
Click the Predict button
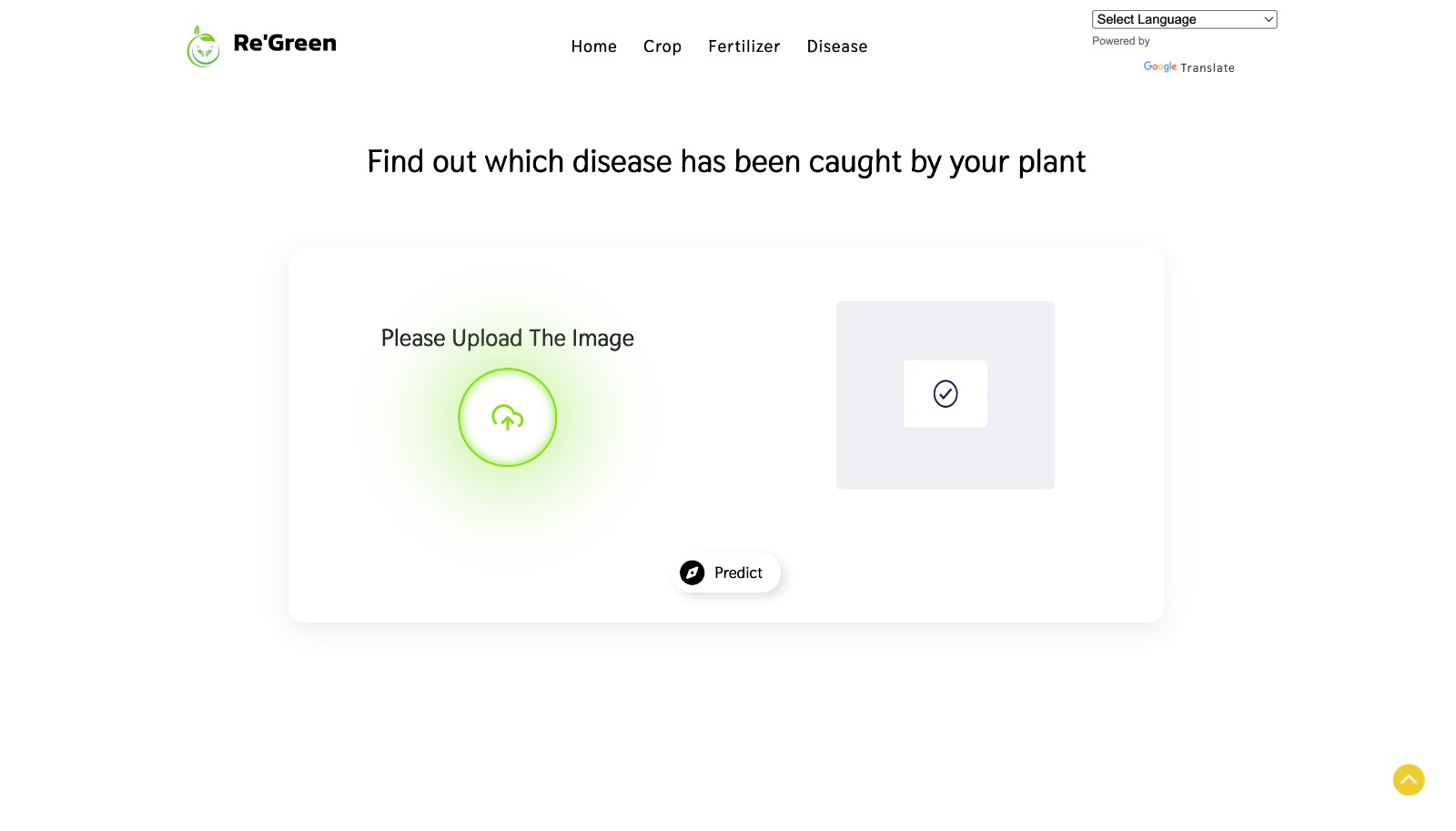tap(726, 573)
